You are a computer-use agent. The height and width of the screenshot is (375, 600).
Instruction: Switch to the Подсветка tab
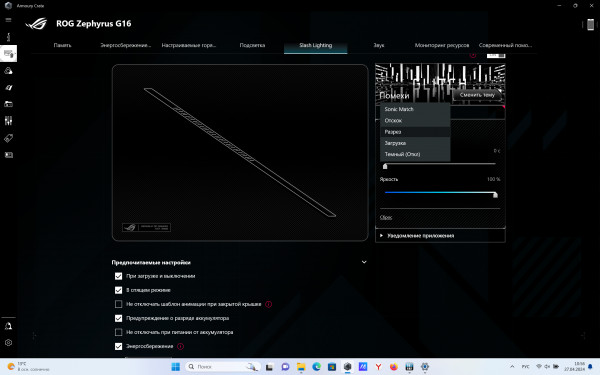(x=252, y=45)
